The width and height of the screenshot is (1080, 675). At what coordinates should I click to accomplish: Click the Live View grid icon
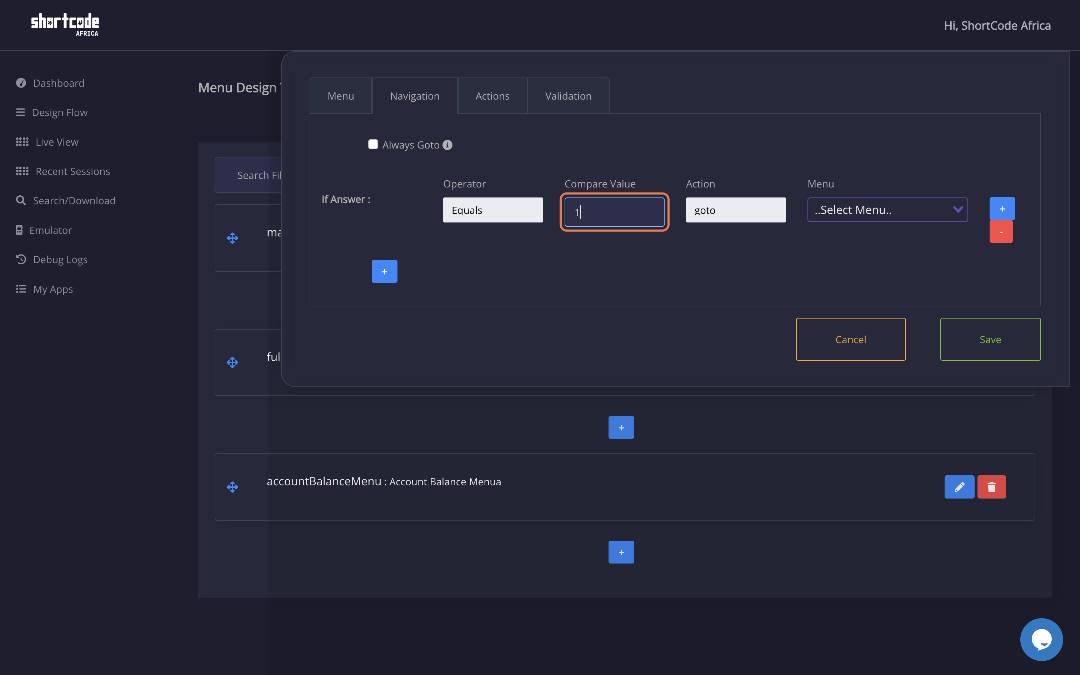pos(22,142)
